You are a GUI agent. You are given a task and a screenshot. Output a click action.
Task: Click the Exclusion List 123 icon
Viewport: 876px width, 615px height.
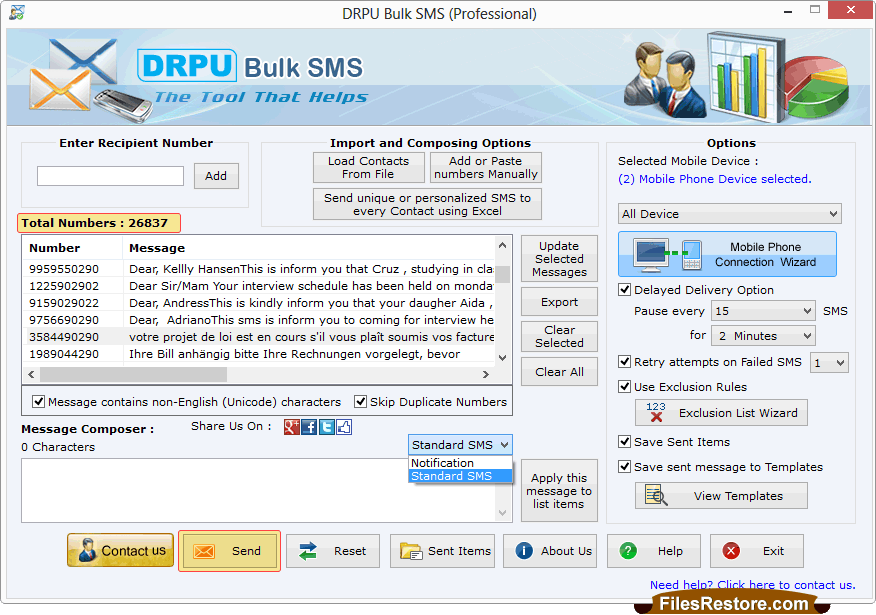click(x=656, y=412)
